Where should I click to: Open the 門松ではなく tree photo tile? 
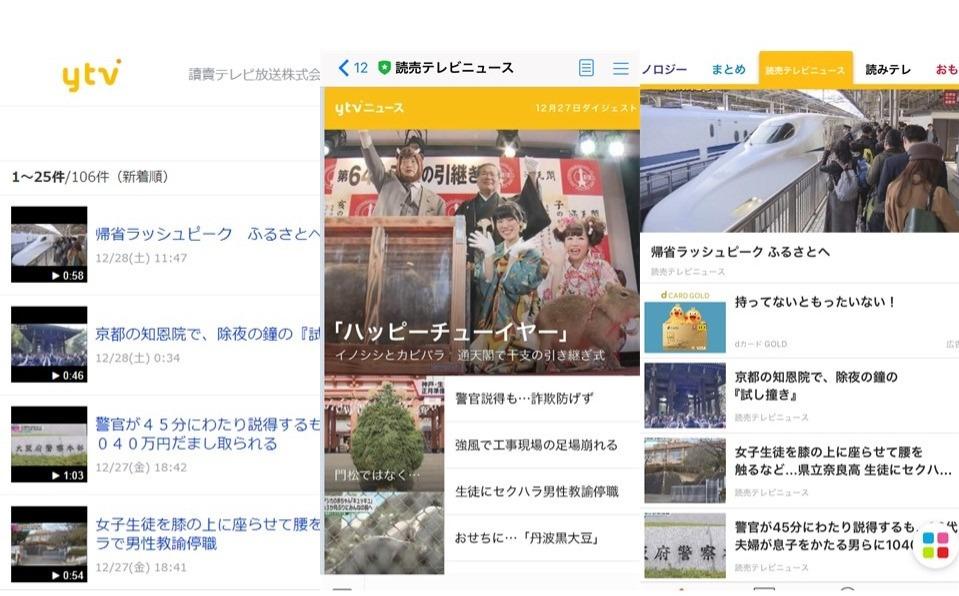pyautogui.click(x=384, y=434)
